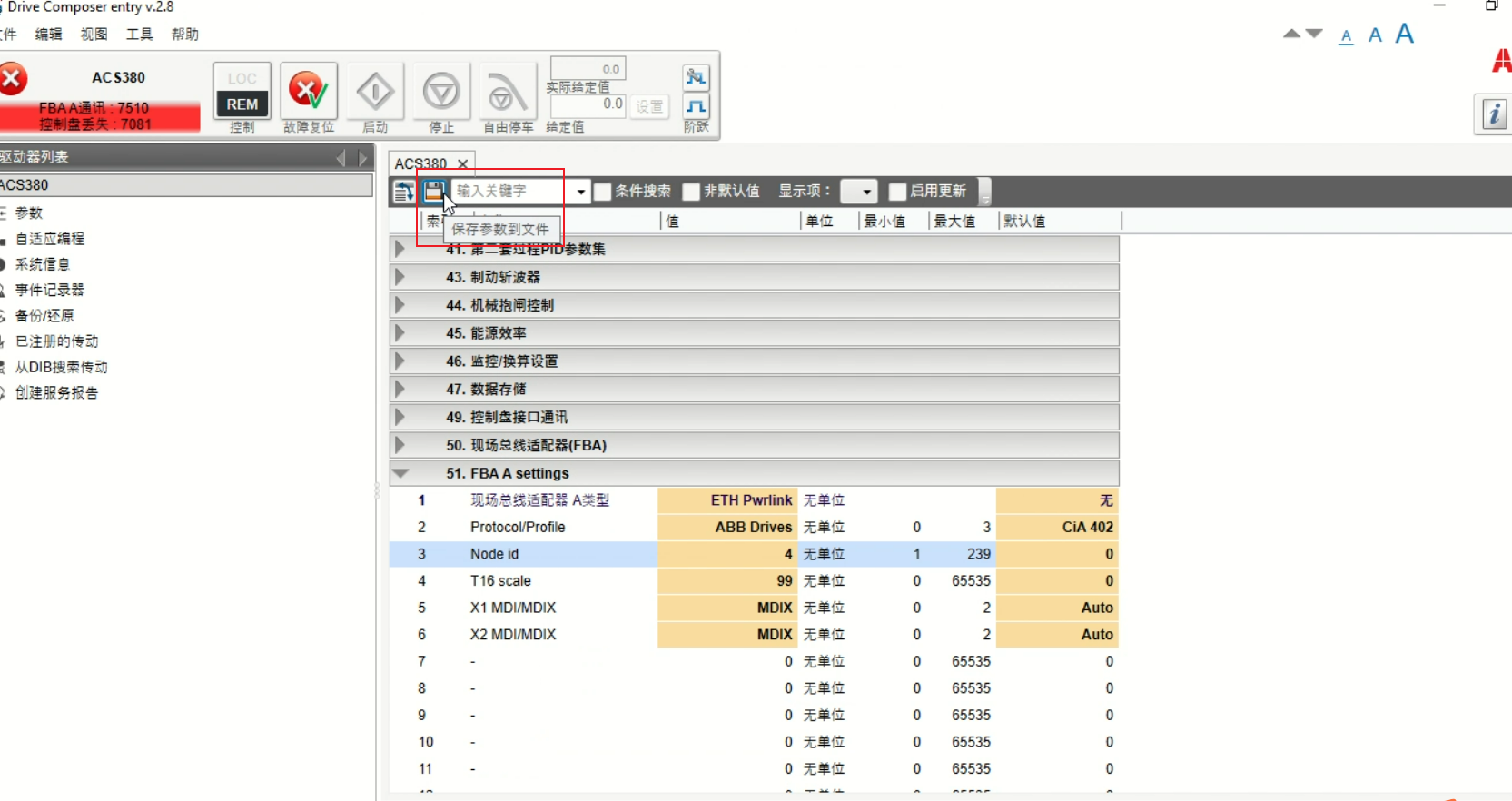
Task: Click ABB Drives value of Protocol/Profile
Action: pyautogui.click(x=727, y=527)
